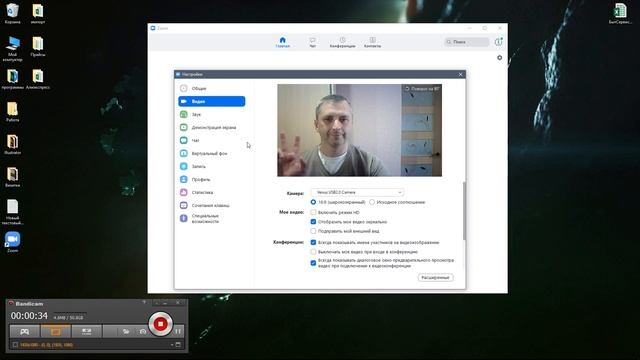This screenshot has height=360, width=640.
Task: Toggle always show video preview dialog checkbox
Action: (313, 263)
